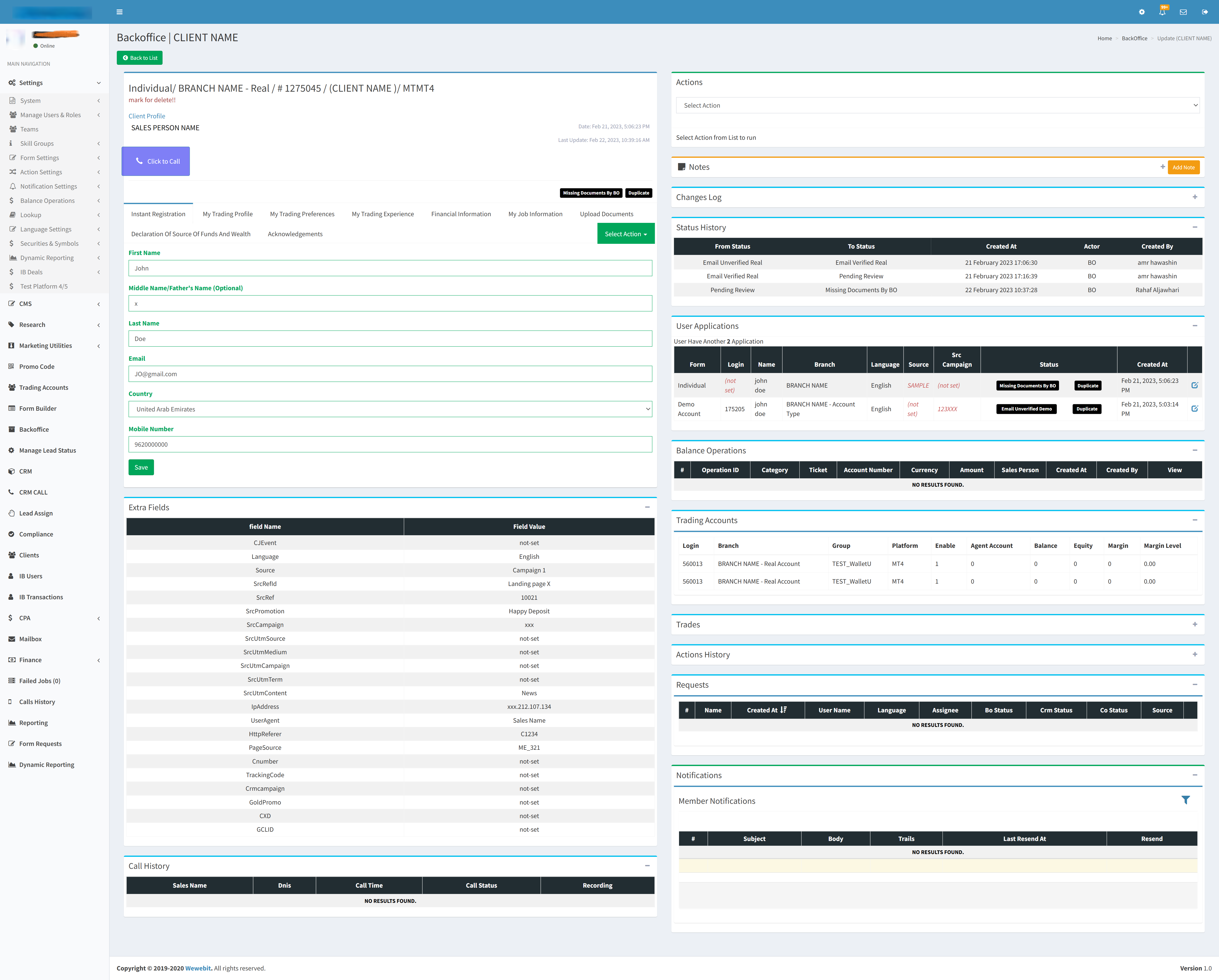Click the Click to Call button
Image resolution: width=1219 pixels, height=980 pixels.
[155, 161]
